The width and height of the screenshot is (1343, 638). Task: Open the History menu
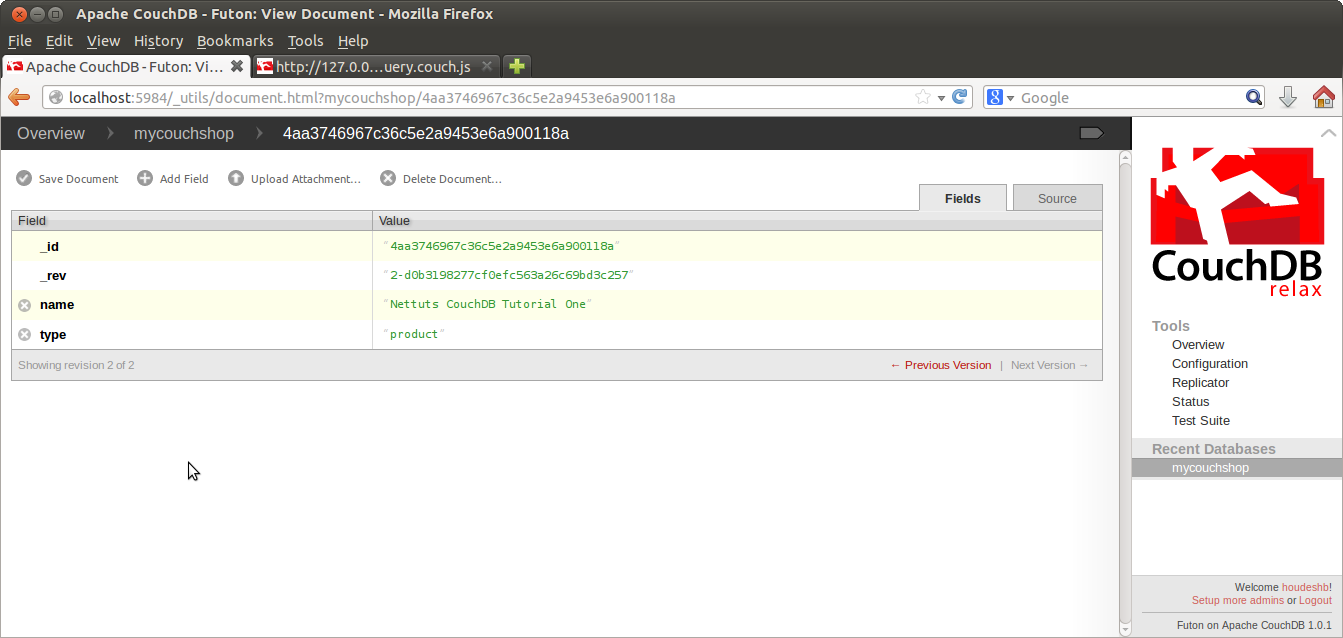point(158,41)
